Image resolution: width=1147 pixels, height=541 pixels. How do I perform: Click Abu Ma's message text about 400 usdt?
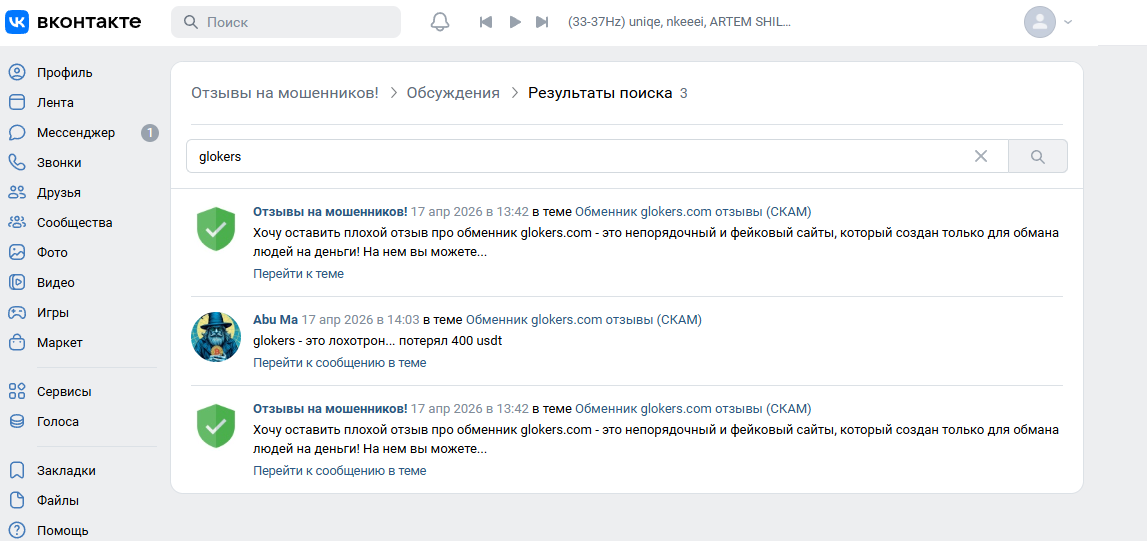(377, 341)
